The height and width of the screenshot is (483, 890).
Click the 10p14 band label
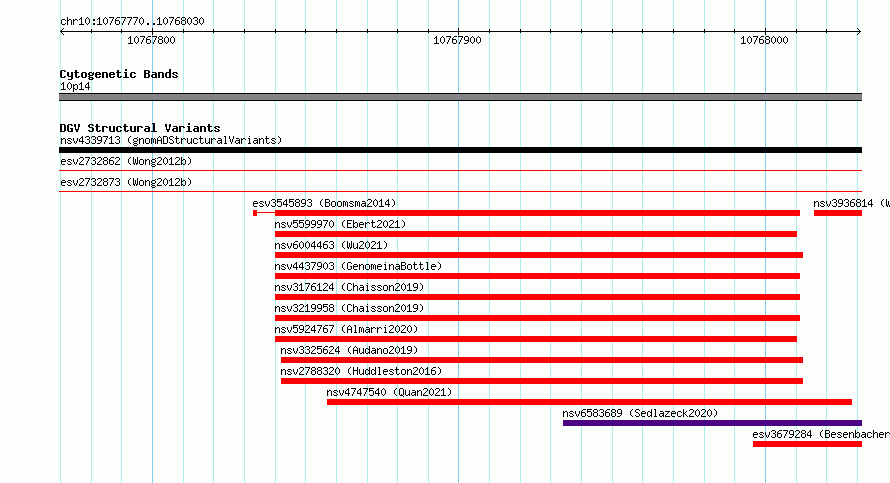(x=75, y=86)
